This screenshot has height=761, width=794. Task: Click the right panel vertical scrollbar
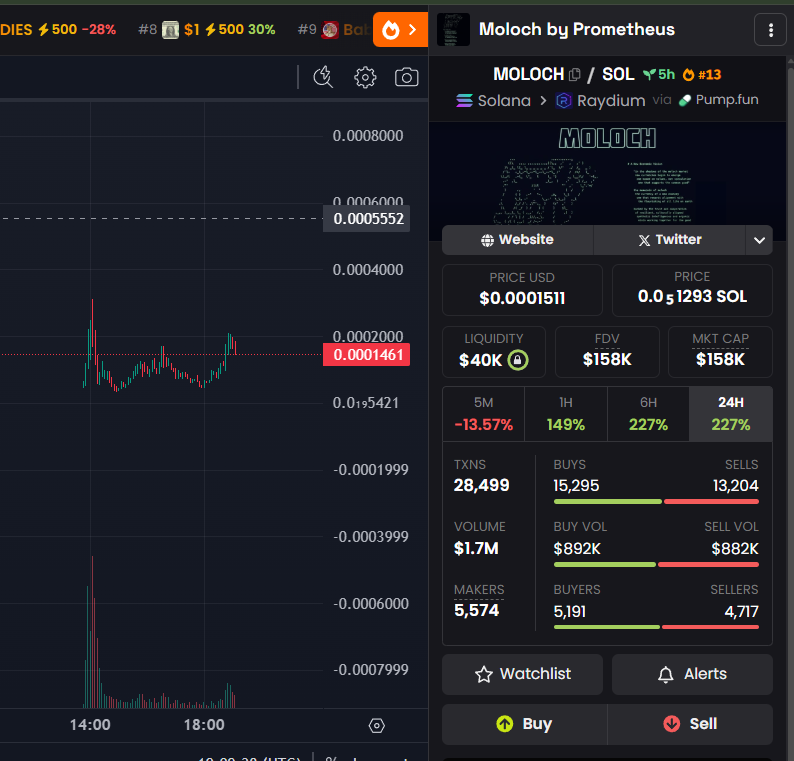click(790, 405)
